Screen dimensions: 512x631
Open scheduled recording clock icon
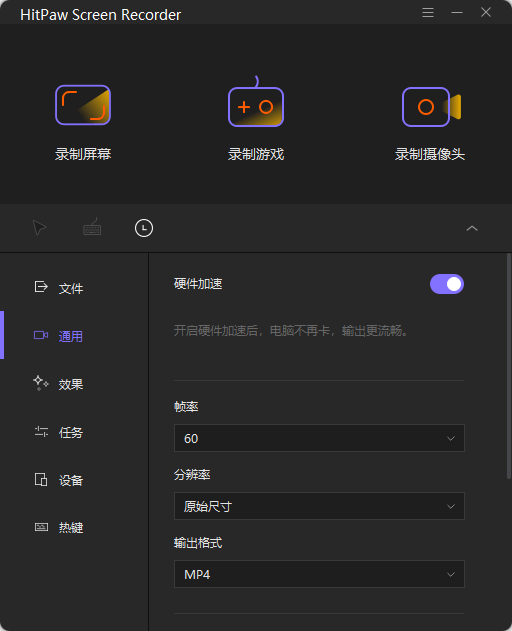point(144,228)
